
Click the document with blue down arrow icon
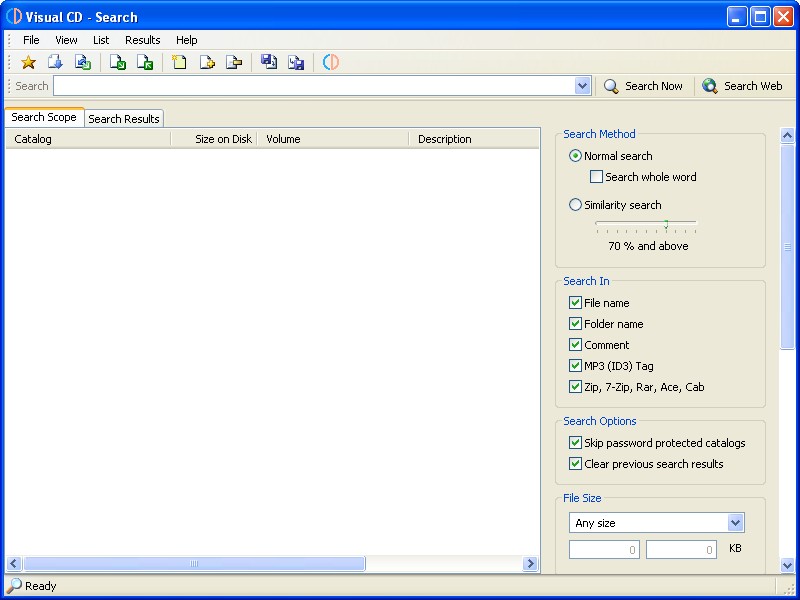tap(55, 63)
